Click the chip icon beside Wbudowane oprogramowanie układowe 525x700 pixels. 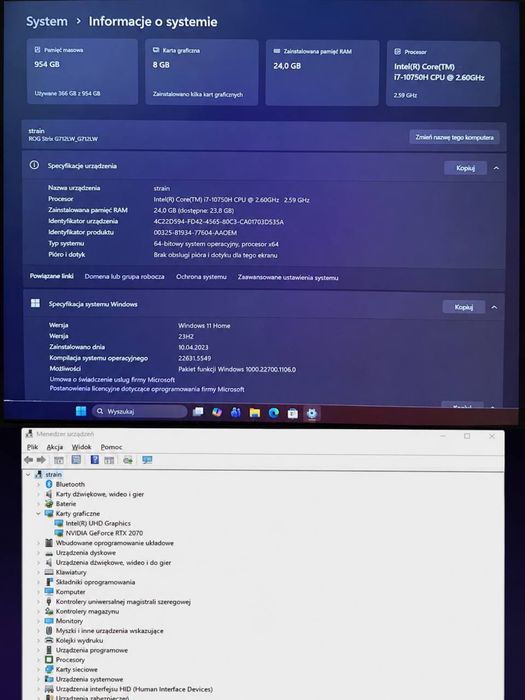tap(49, 543)
